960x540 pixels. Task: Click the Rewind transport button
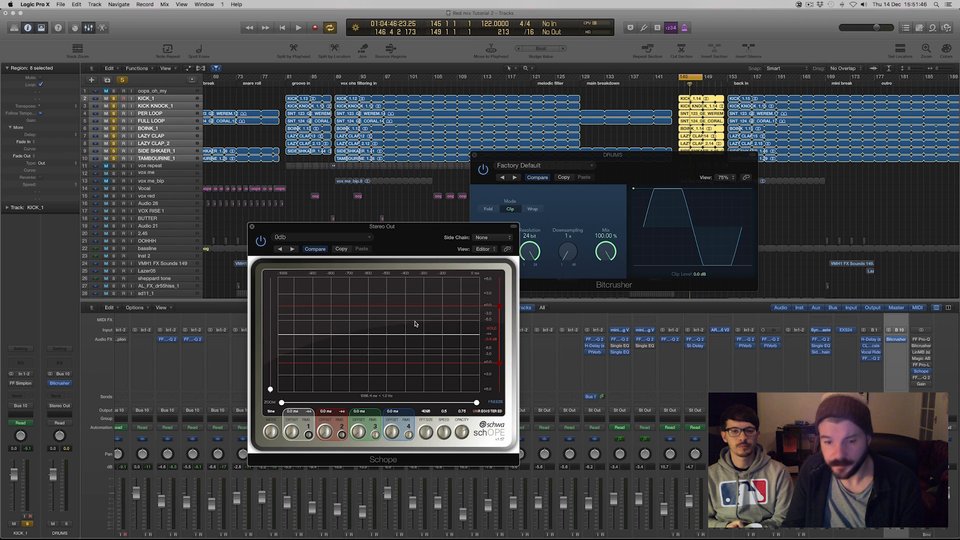(x=249, y=28)
